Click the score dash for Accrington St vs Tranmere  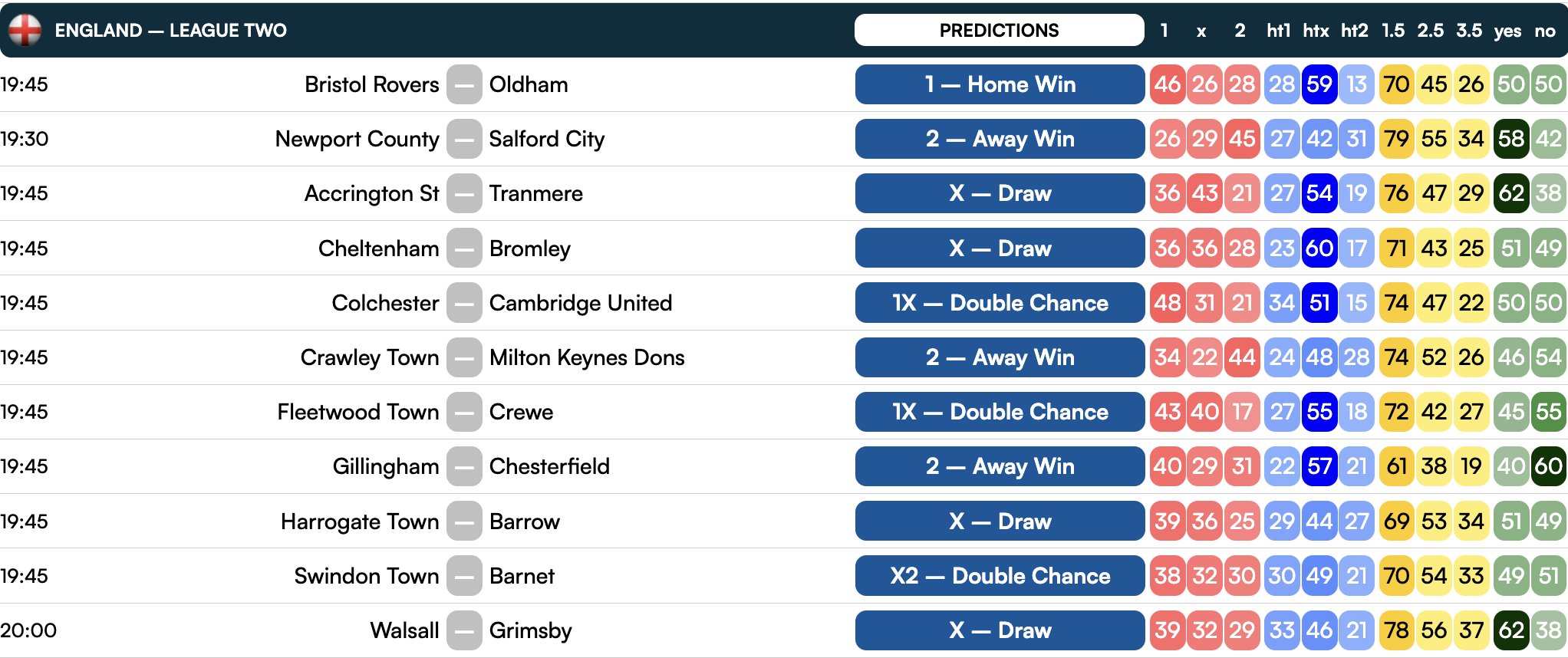point(464,193)
